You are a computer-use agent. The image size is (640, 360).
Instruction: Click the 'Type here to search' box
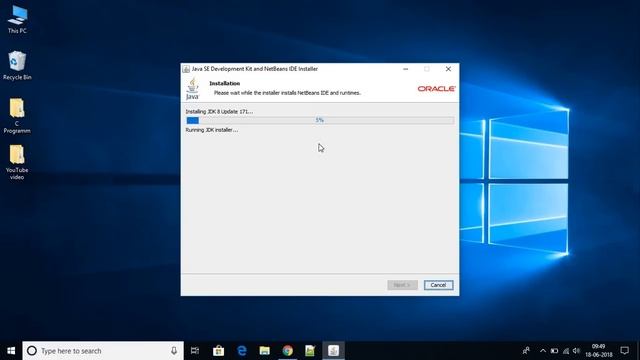click(104, 351)
